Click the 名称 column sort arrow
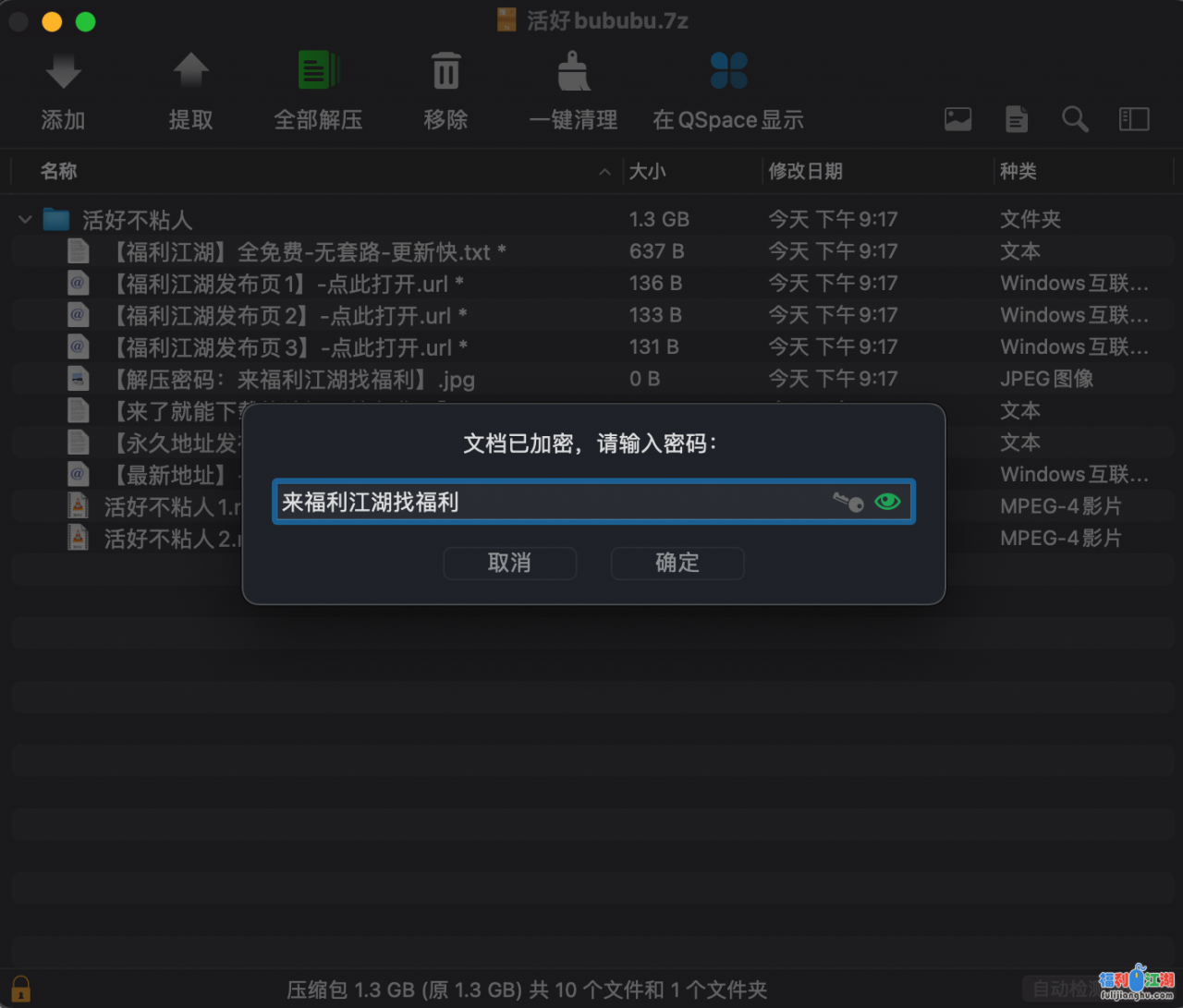Viewport: 1183px width, 1008px height. [605, 172]
